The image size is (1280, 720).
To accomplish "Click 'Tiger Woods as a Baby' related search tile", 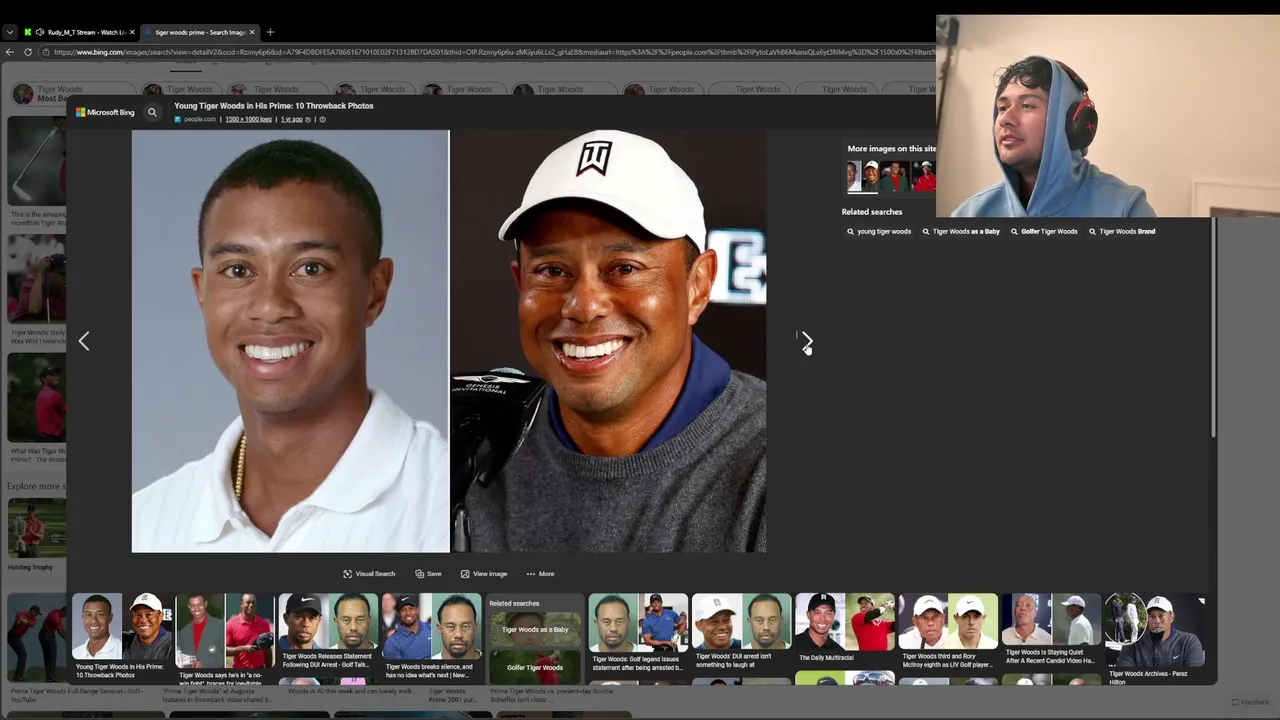I will 534,629.
